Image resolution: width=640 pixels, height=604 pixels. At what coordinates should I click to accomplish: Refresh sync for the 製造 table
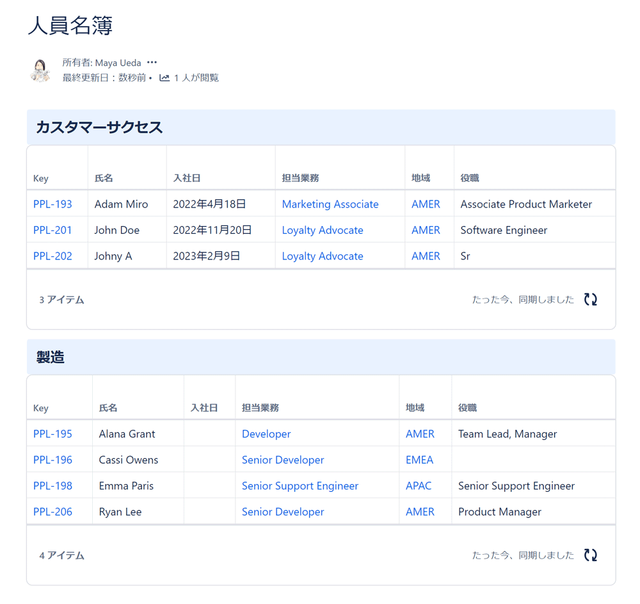tap(590, 555)
